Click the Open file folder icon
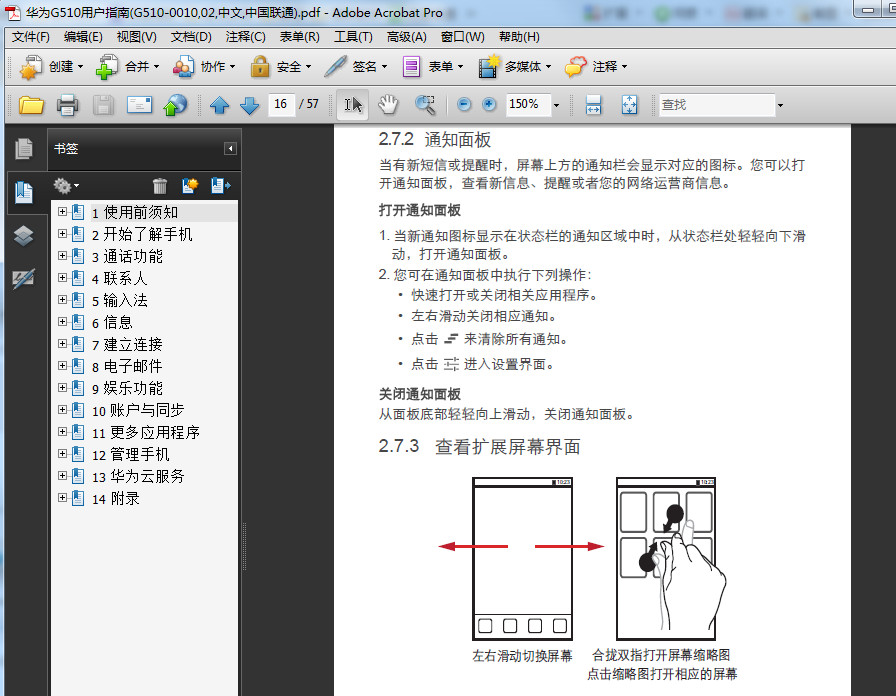The width and height of the screenshot is (896, 696). pyautogui.click(x=28, y=104)
